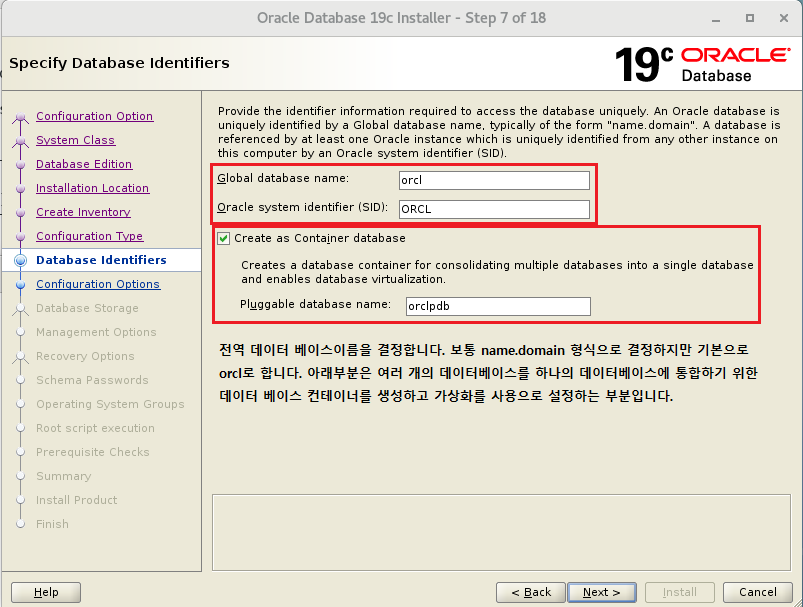Click the step bullet beside Configuration Type
Viewport: 803px width, 607px height.
(20, 237)
